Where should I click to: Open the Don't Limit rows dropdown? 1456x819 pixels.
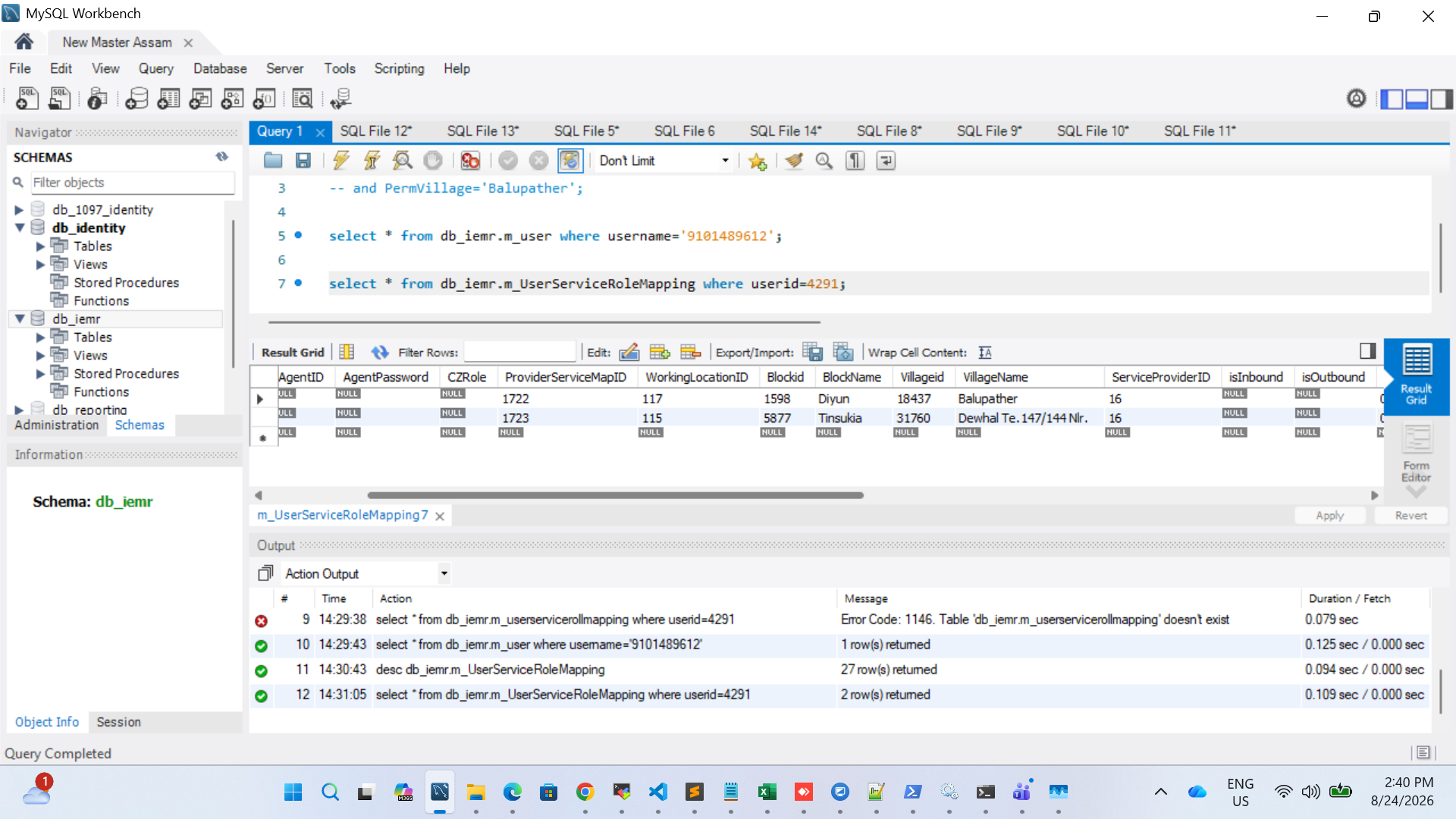[725, 161]
